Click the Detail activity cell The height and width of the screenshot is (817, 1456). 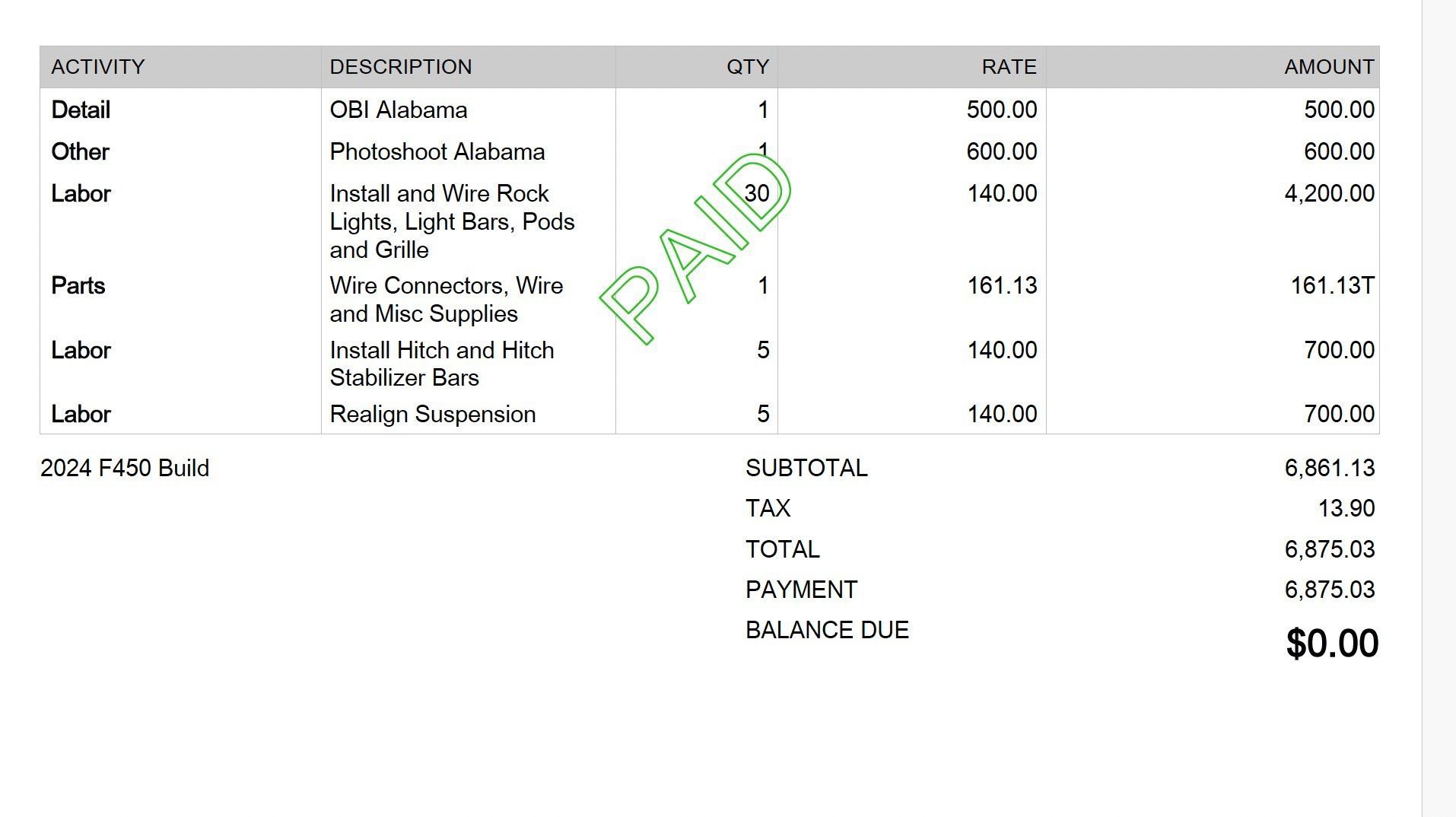pyautogui.click(x=81, y=110)
